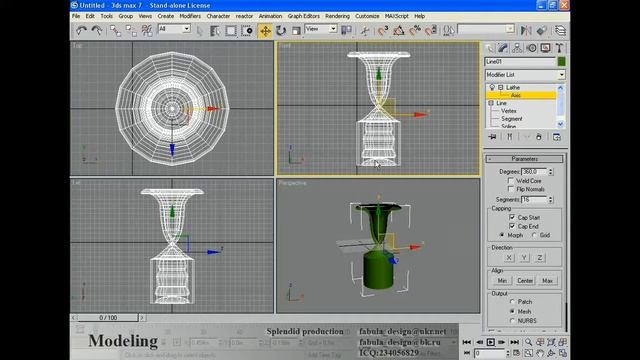Viewport: 640px width, 360px height.
Task: Toggle the Lathe modifier lightbulb visibility
Action: click(492, 87)
